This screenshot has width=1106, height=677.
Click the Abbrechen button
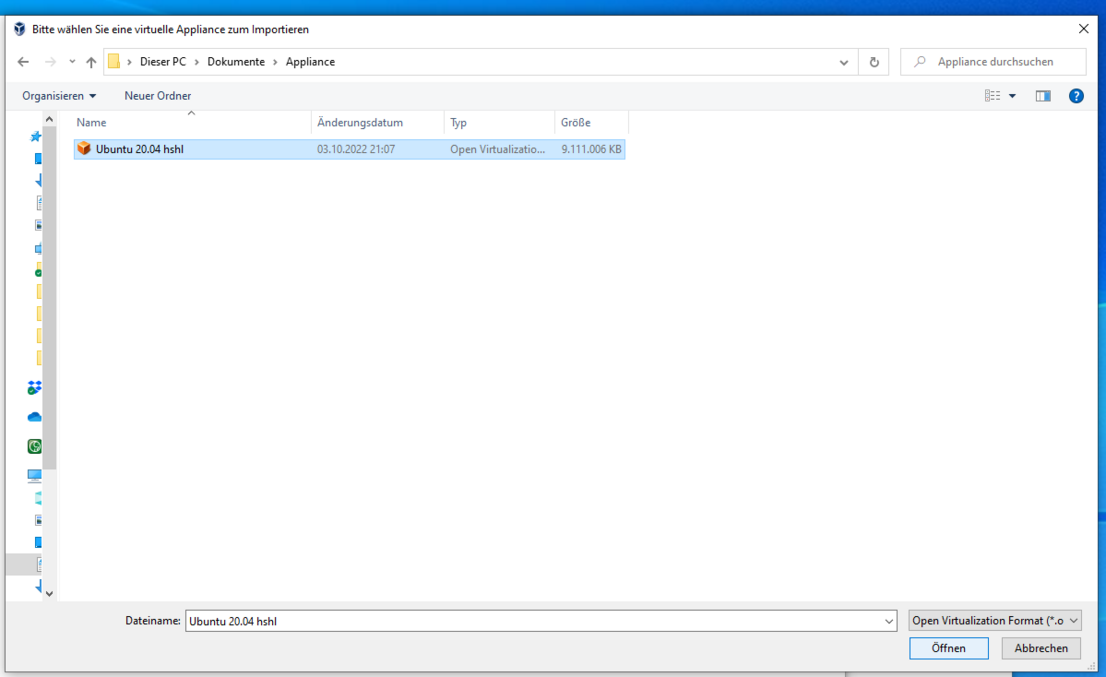tap(1041, 648)
